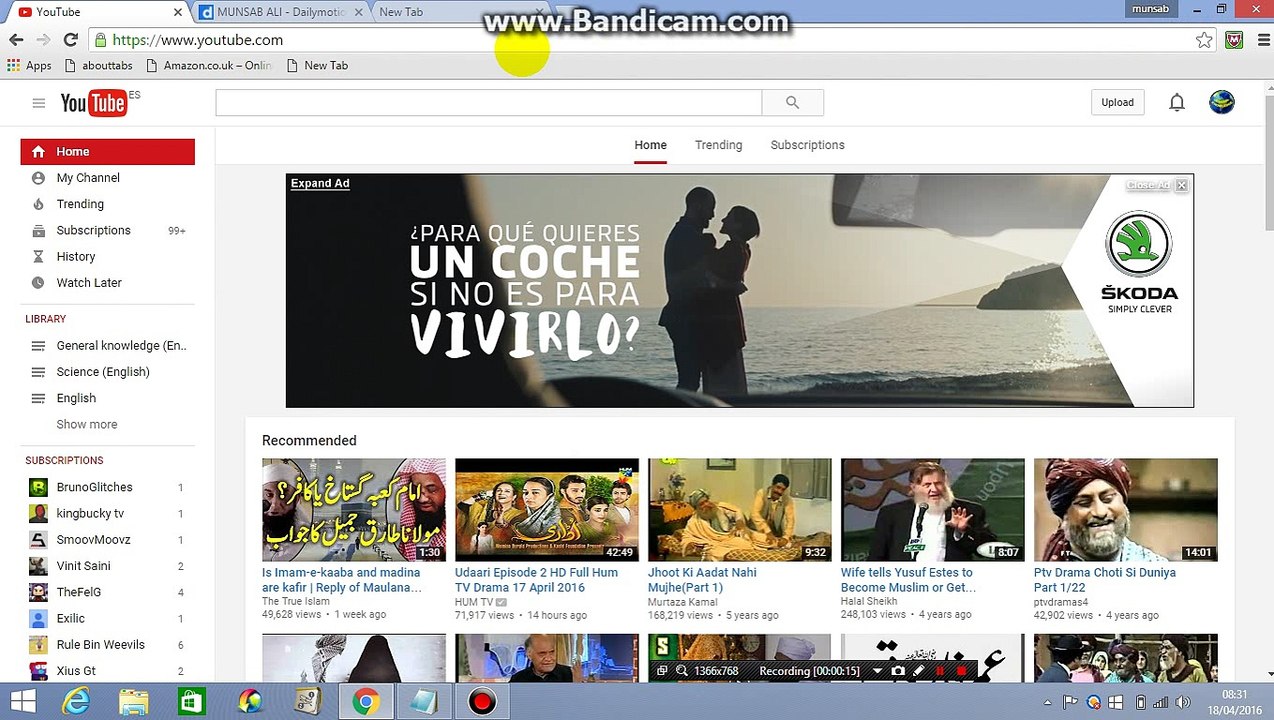Expand library with Show more
Image resolution: width=1274 pixels, height=720 pixels.
click(x=87, y=424)
